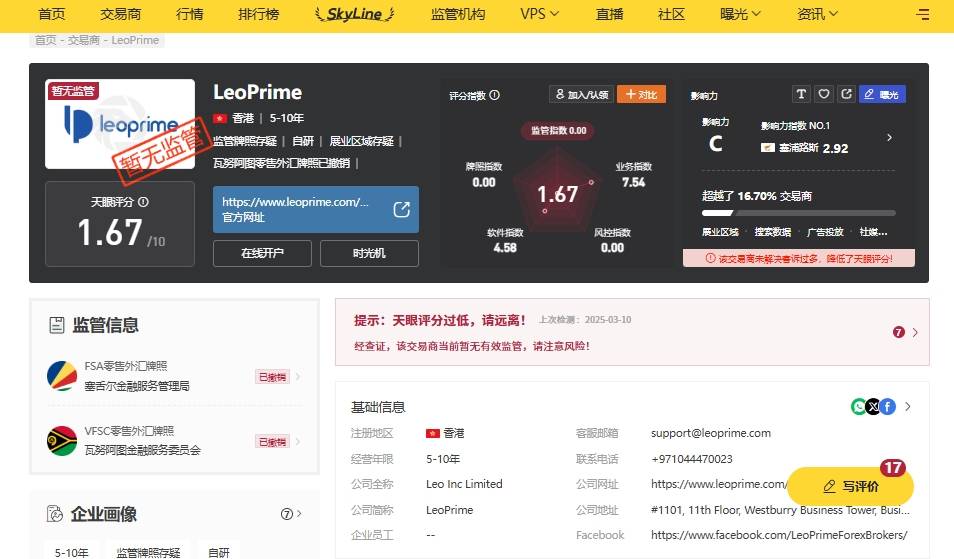Image resolution: width=954 pixels, height=559 pixels.
Task: Open FSA license row chevron
Action: pos(298,377)
